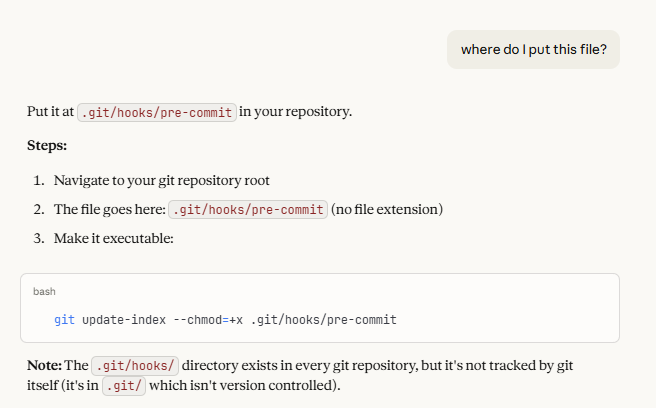Click the bold "Steps:" heading
Screen dimensions: 656x408
point(47,146)
